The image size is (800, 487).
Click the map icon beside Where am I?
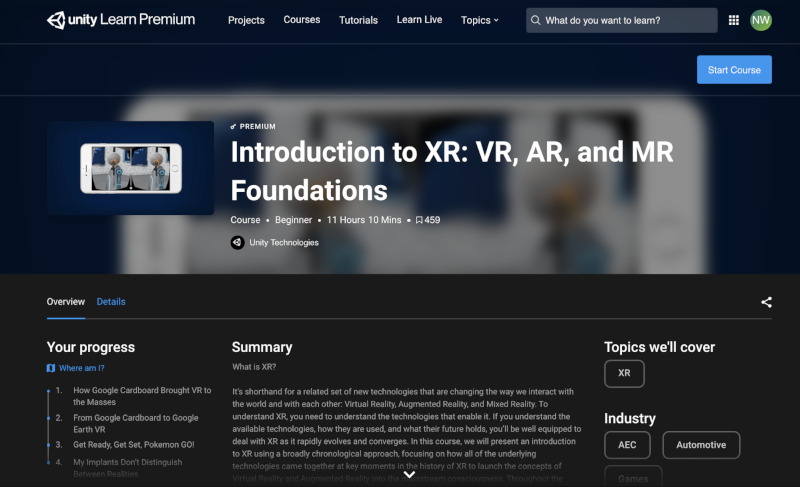coord(51,368)
